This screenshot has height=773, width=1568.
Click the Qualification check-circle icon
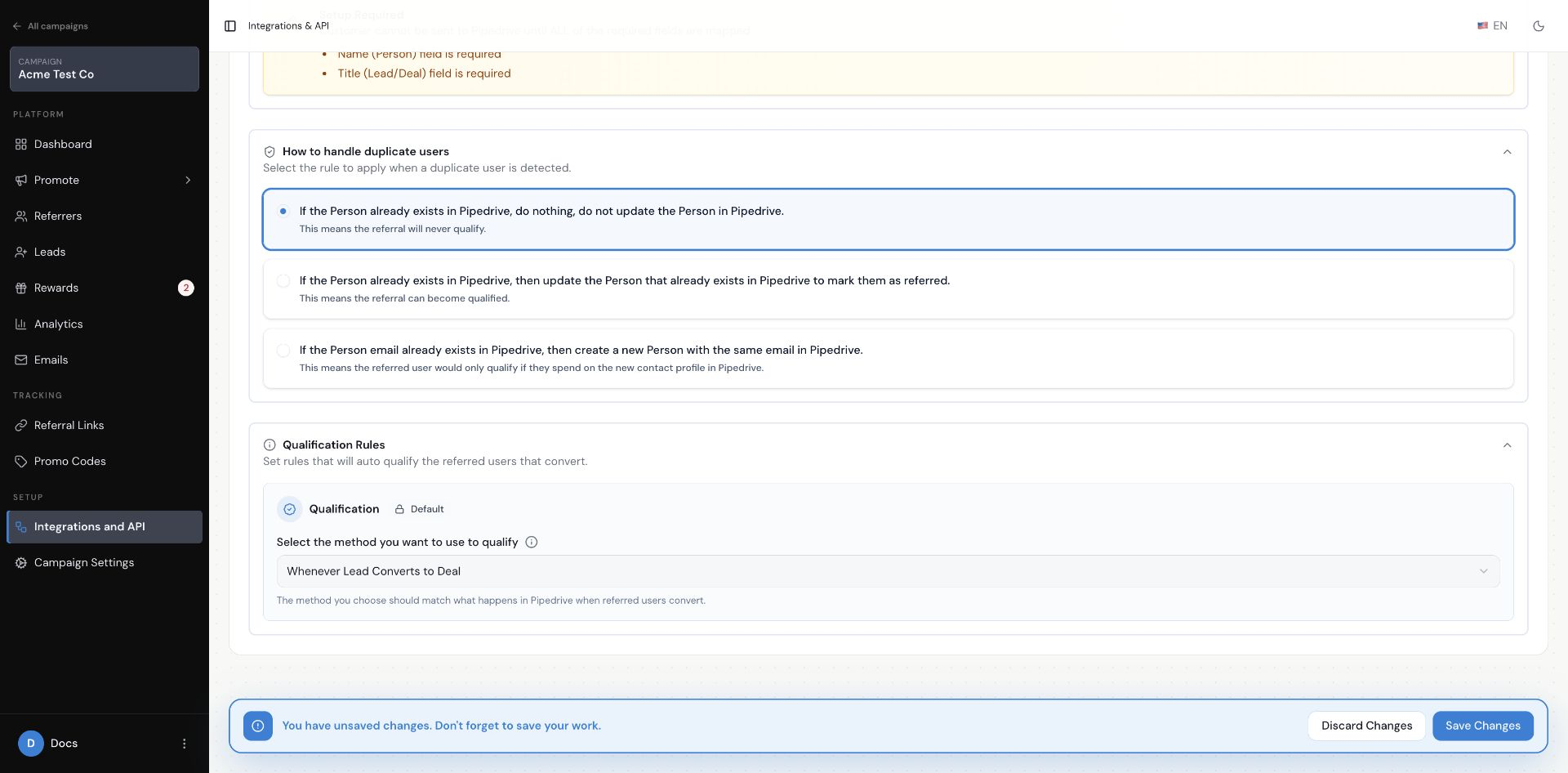[x=289, y=509]
